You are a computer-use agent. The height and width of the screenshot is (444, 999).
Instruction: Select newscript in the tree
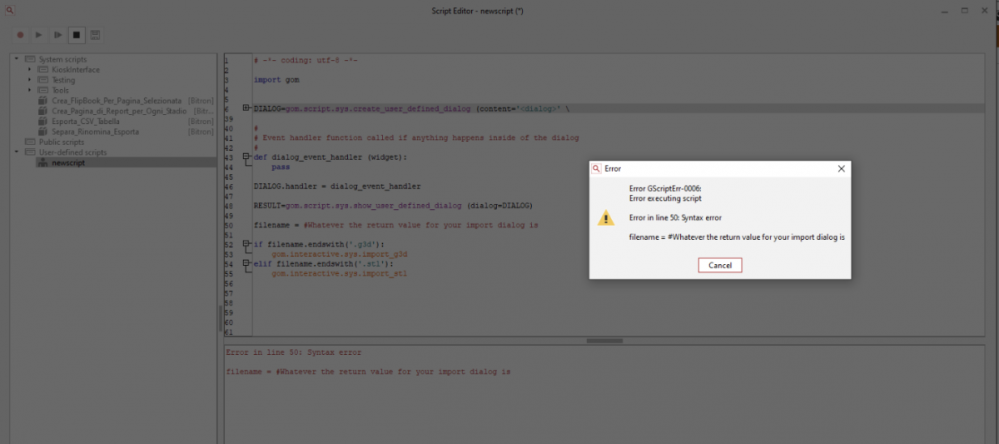pos(68,162)
